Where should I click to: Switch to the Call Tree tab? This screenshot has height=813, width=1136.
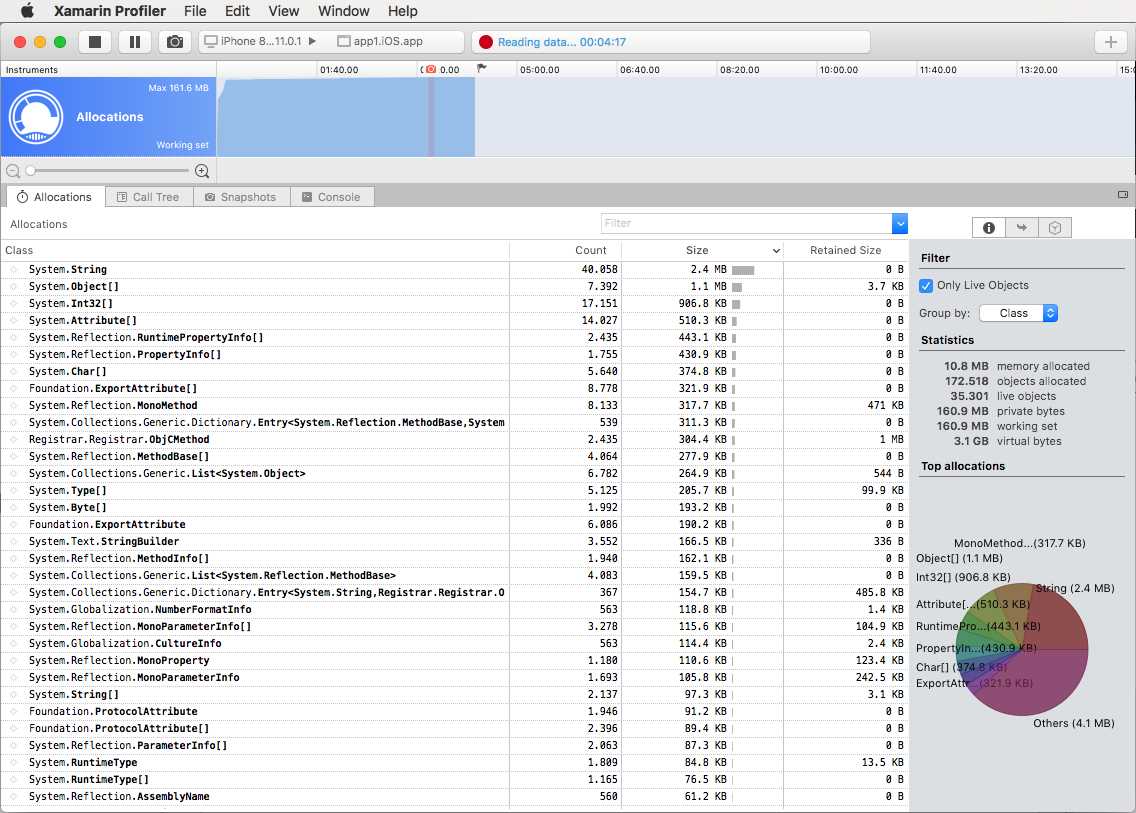coord(148,196)
